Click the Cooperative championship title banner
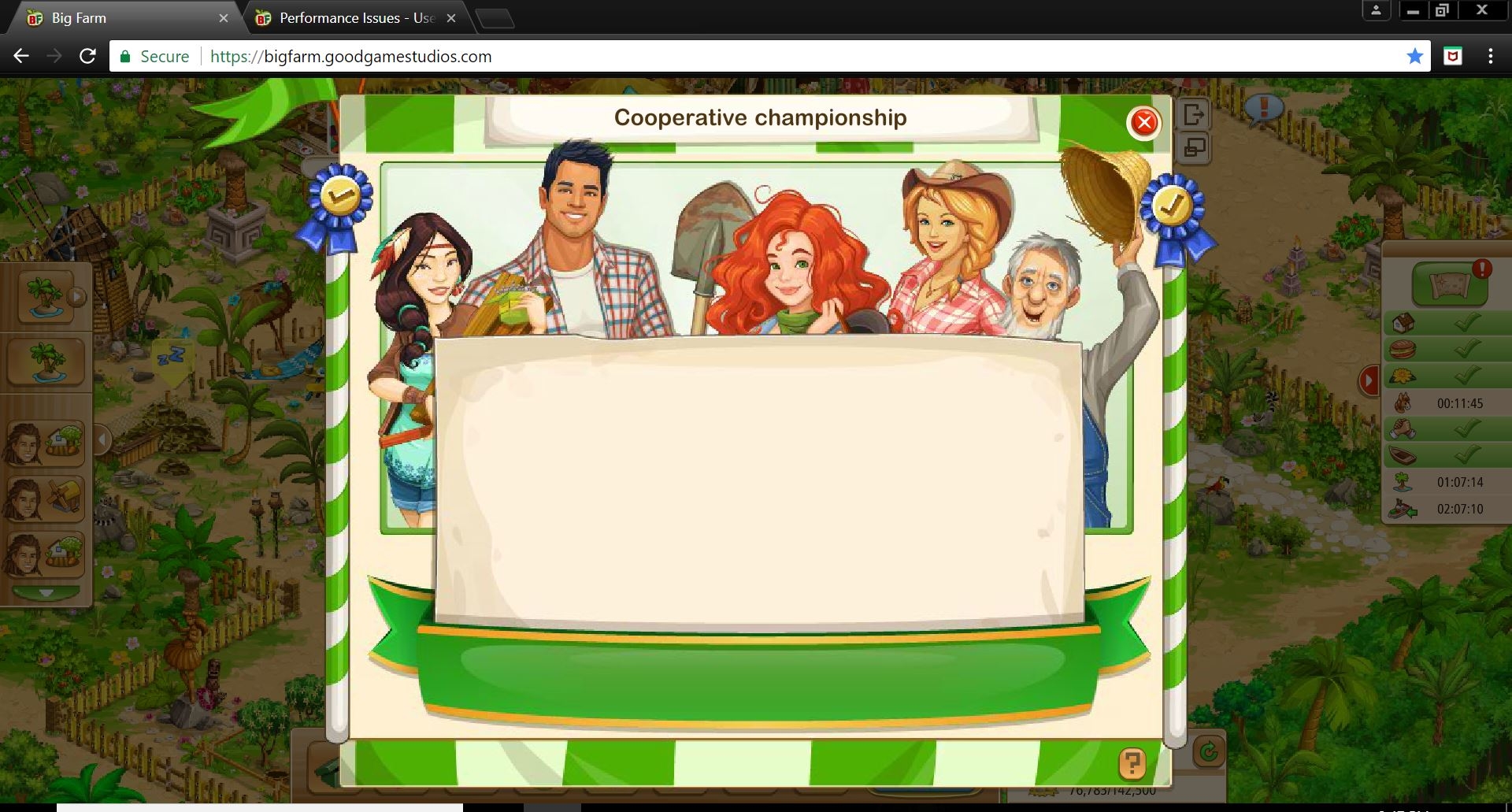This screenshot has width=1512, height=812. [x=761, y=117]
